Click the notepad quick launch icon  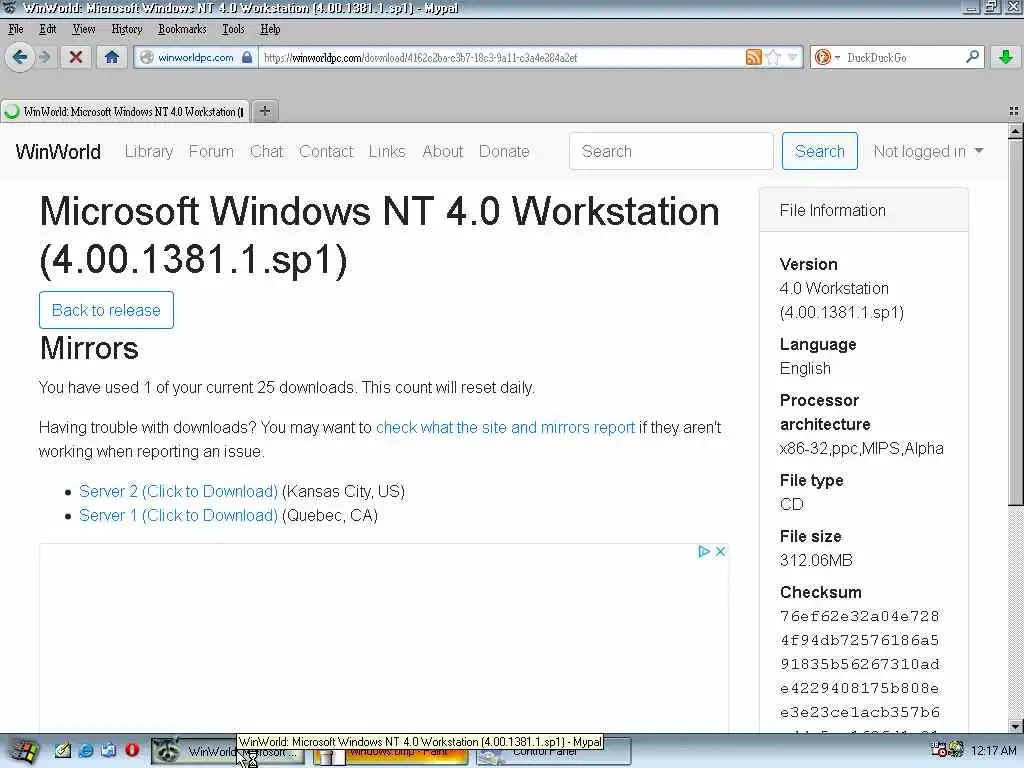click(x=63, y=750)
